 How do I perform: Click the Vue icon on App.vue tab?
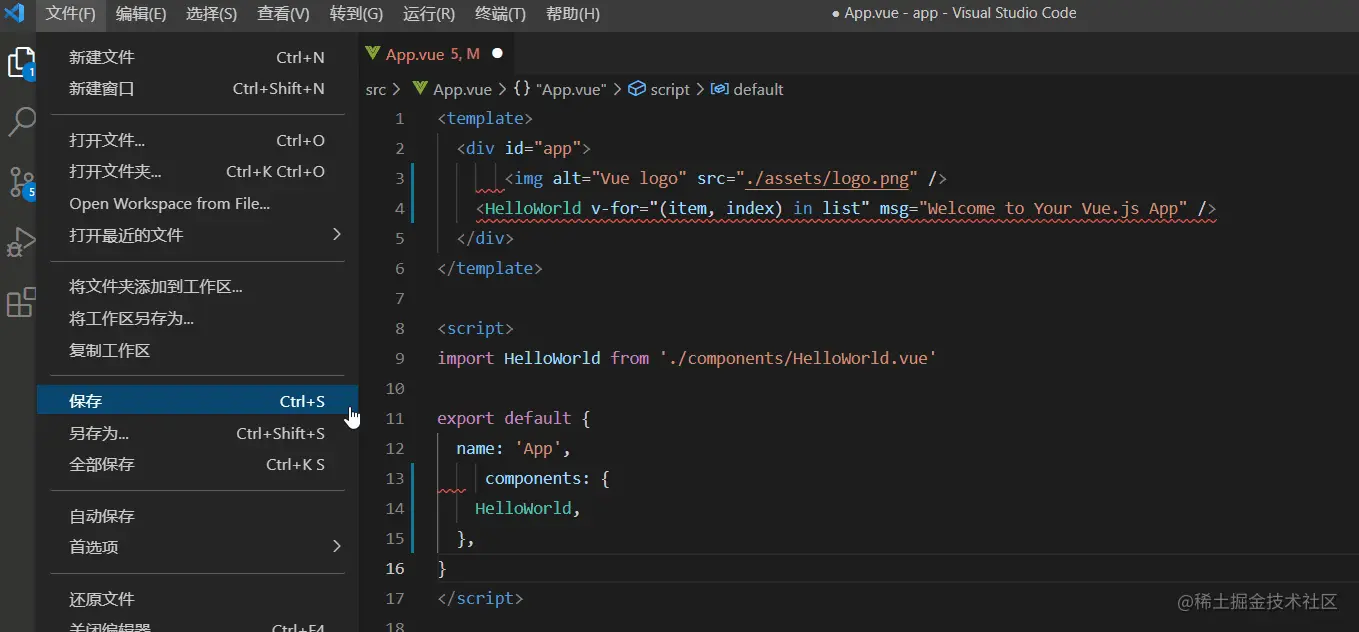point(373,53)
